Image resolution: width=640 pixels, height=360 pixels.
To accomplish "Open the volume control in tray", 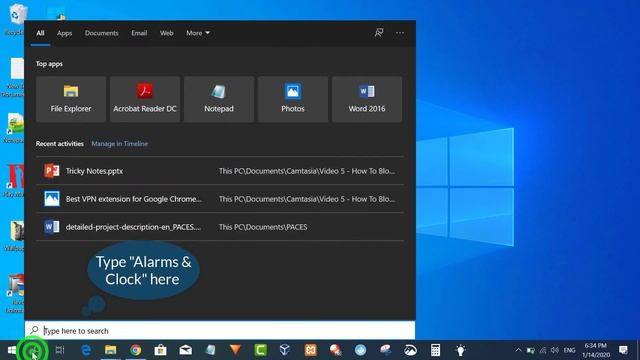I will point(555,350).
